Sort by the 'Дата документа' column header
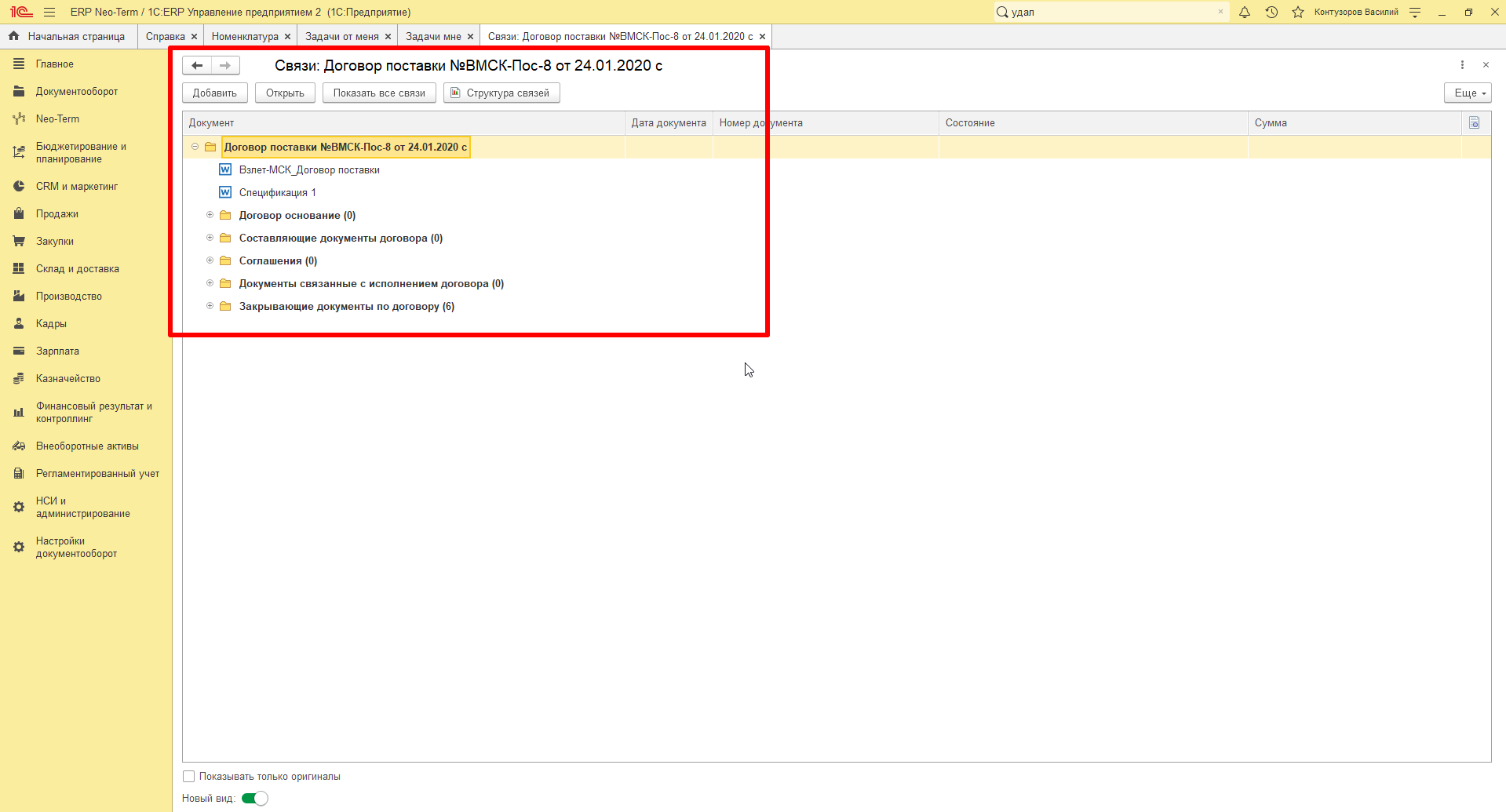This screenshot has height=812, width=1506. tap(669, 122)
